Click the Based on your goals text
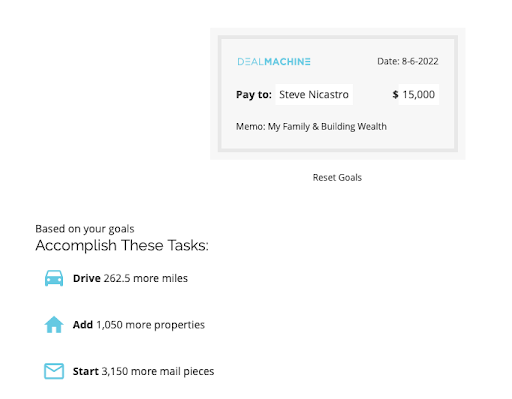The image size is (512, 399). tap(85, 229)
